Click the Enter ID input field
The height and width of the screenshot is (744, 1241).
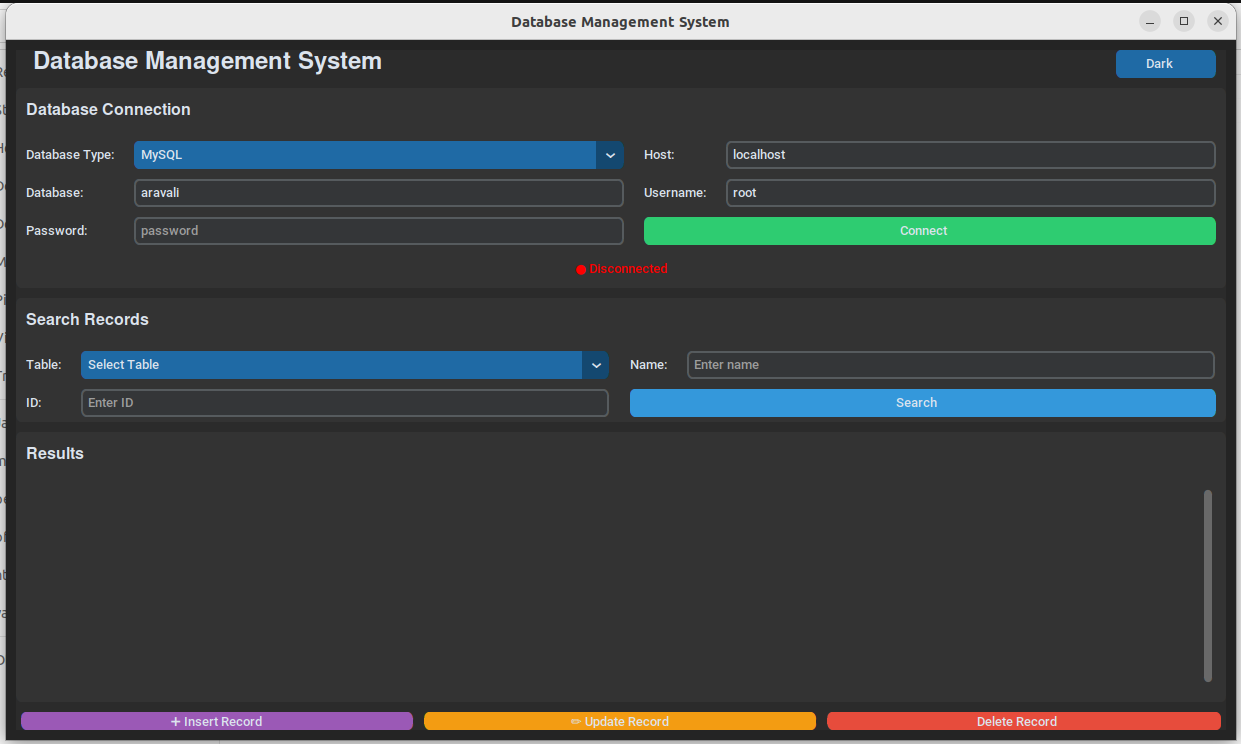coord(344,403)
